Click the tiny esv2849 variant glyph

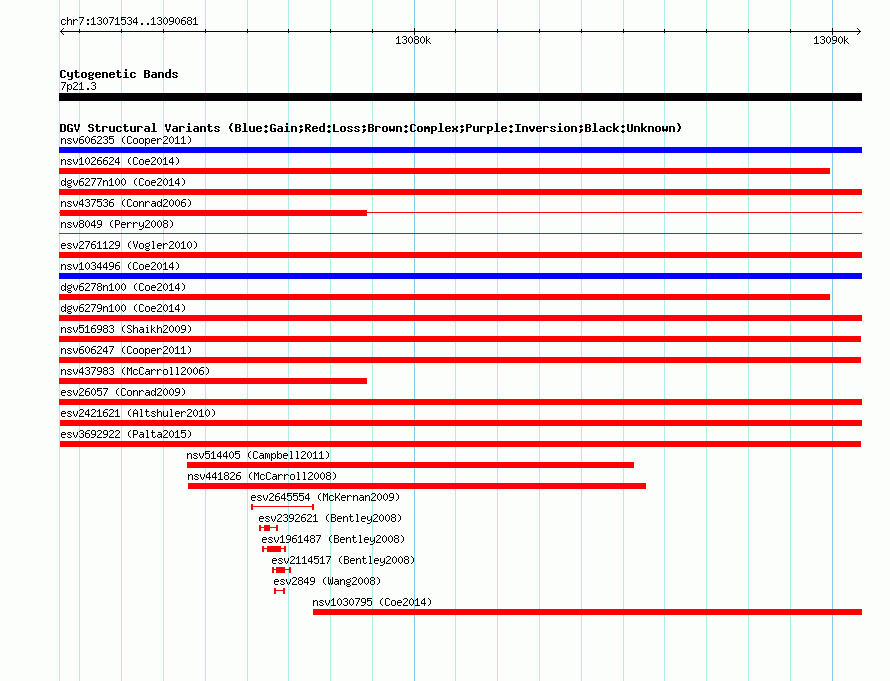click(x=279, y=591)
